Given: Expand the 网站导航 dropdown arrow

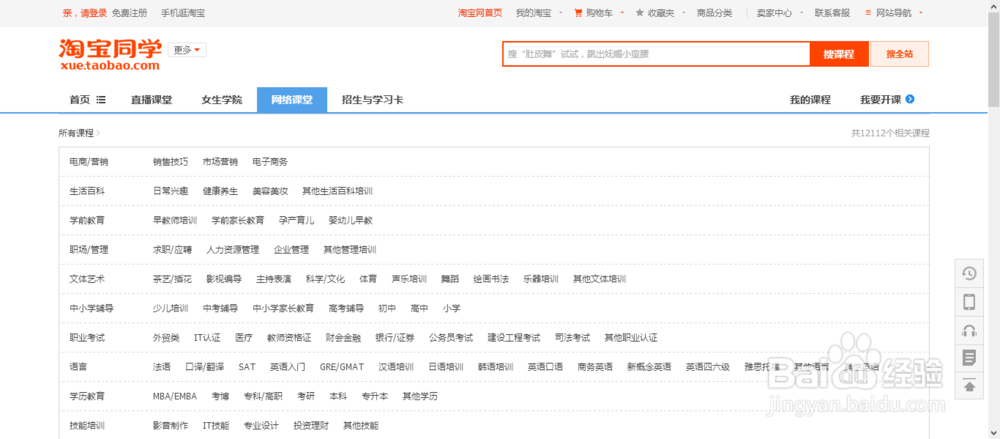Looking at the screenshot, I should point(920,13).
